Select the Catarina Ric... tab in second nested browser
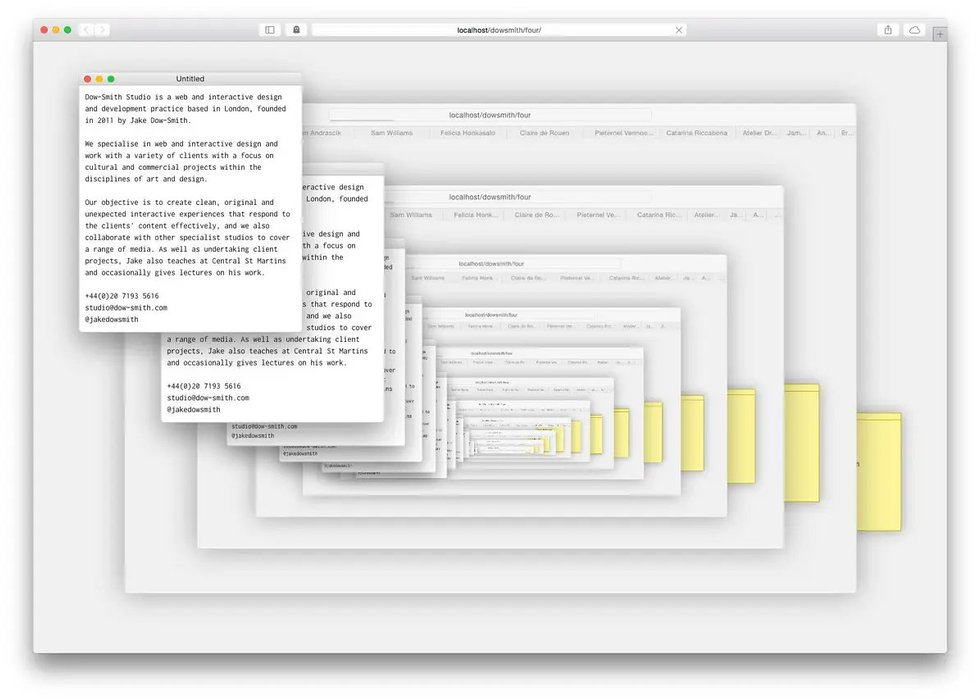The image size is (980, 700). pyautogui.click(x=658, y=214)
